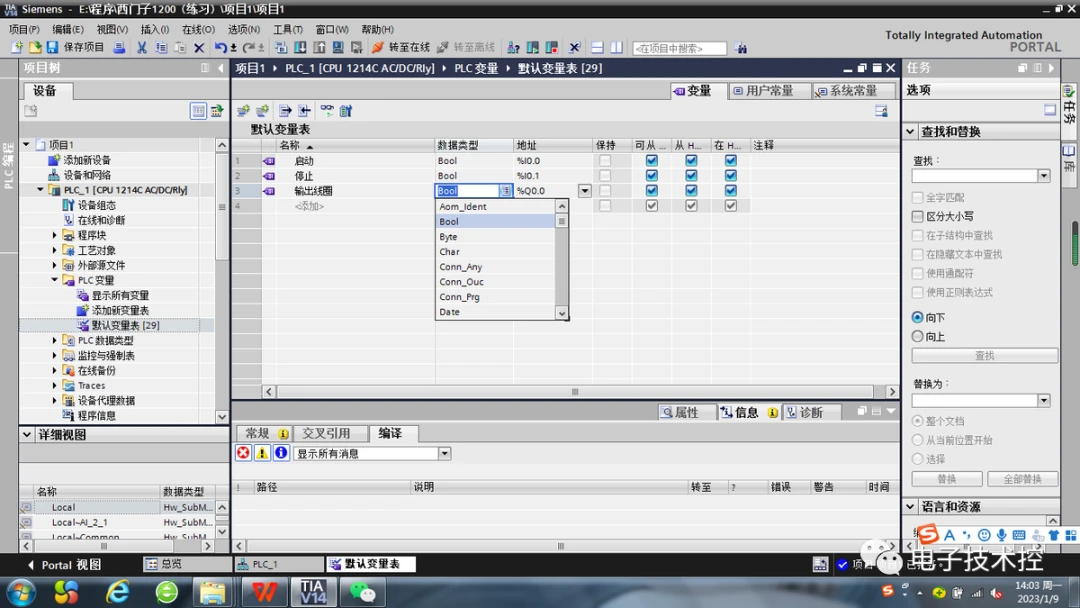The width and height of the screenshot is (1080, 608).
Task: Show errors with the red X filter icon
Action: tap(243, 453)
